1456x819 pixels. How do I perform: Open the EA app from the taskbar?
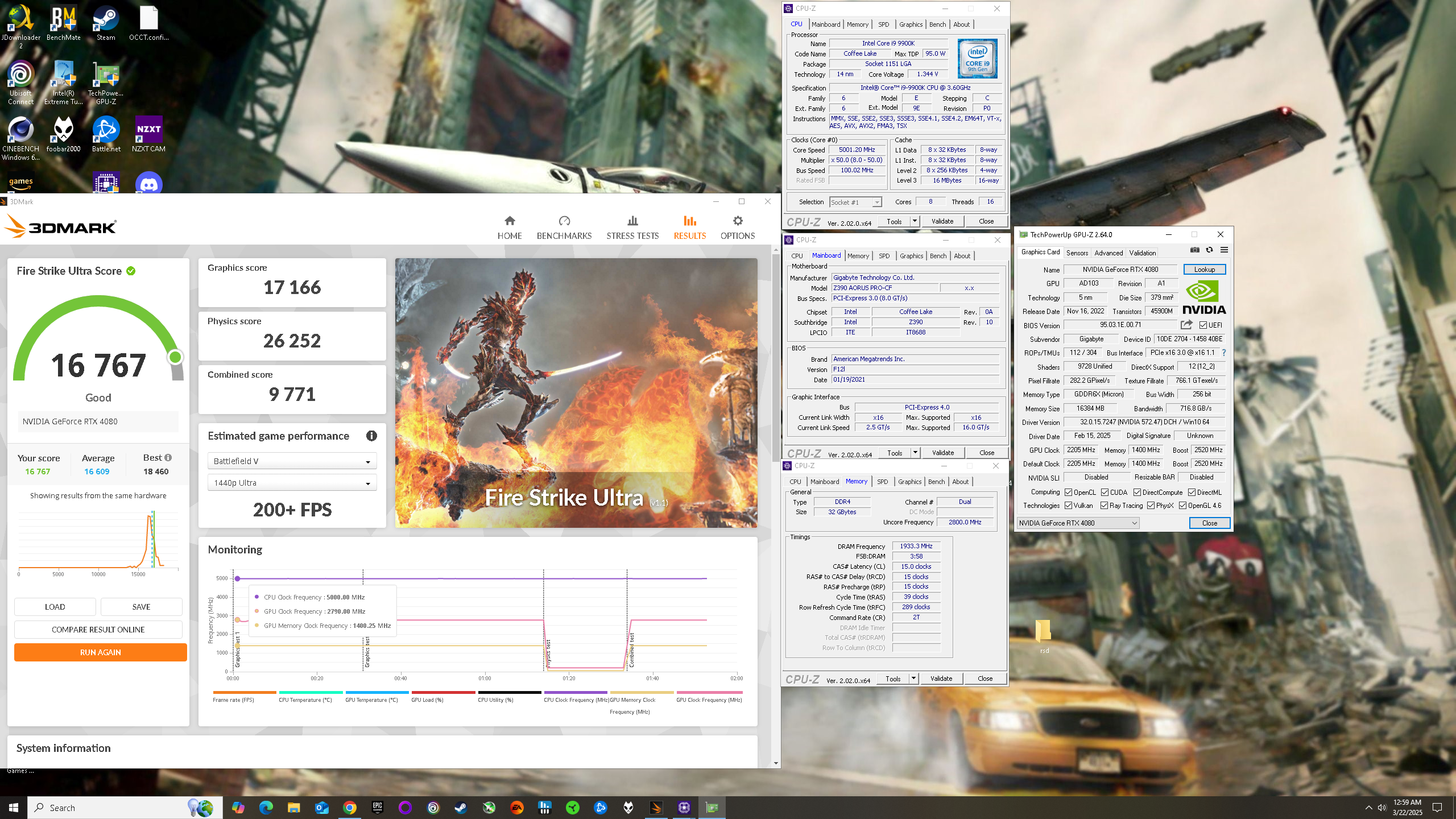click(x=516, y=807)
